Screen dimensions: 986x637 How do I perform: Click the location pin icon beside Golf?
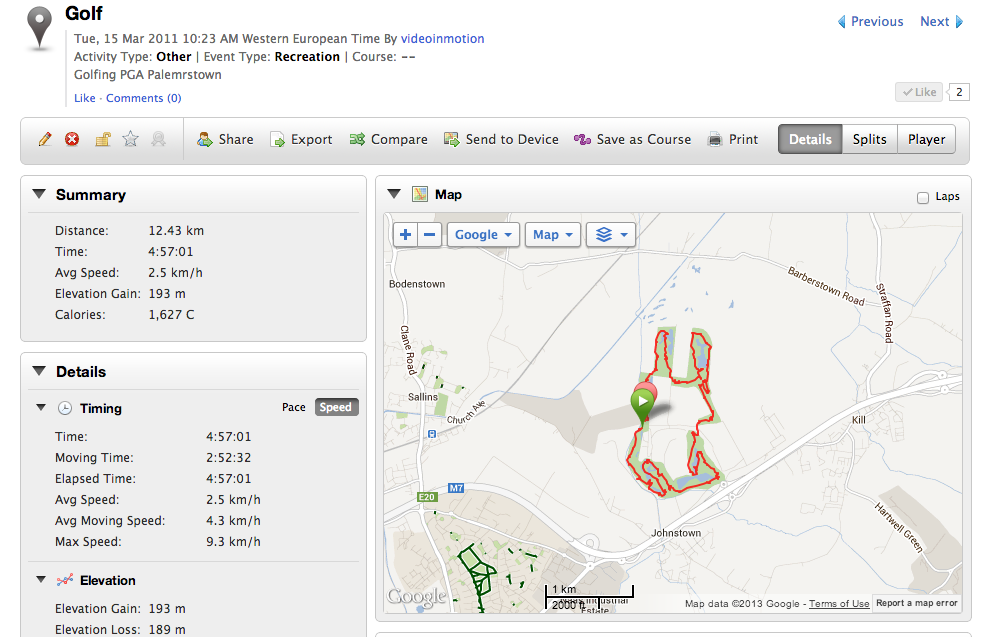(40, 28)
